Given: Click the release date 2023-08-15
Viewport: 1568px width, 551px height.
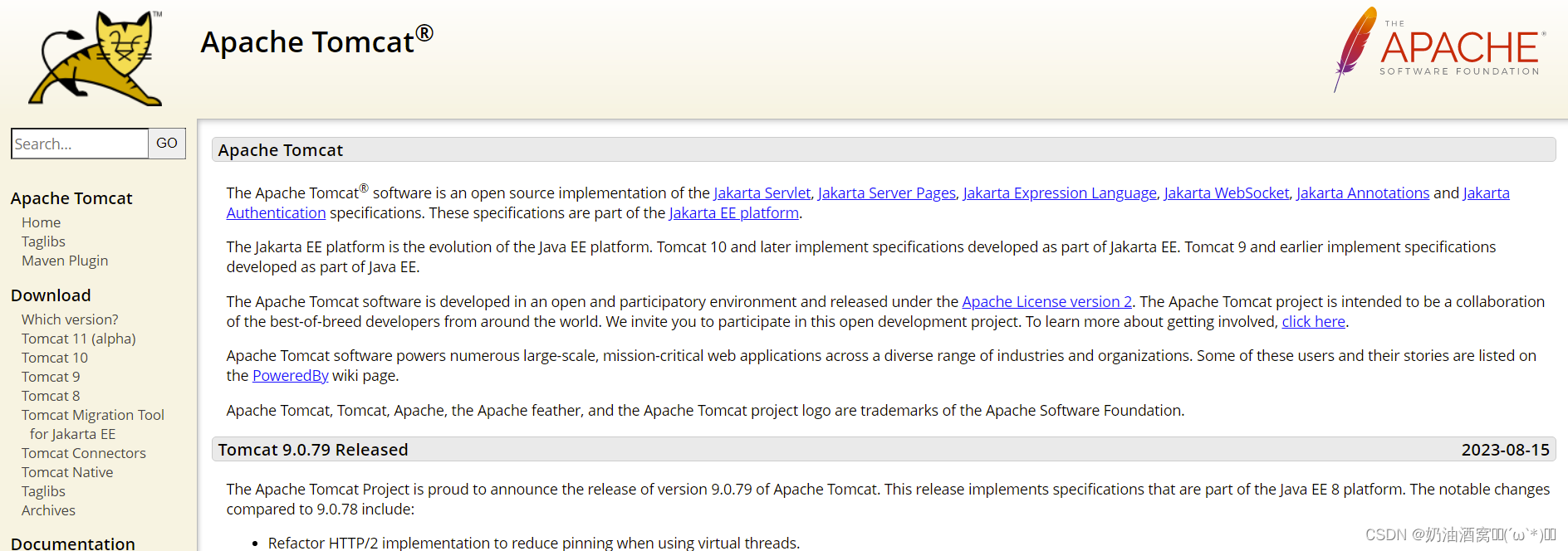Looking at the screenshot, I should tap(1506, 450).
